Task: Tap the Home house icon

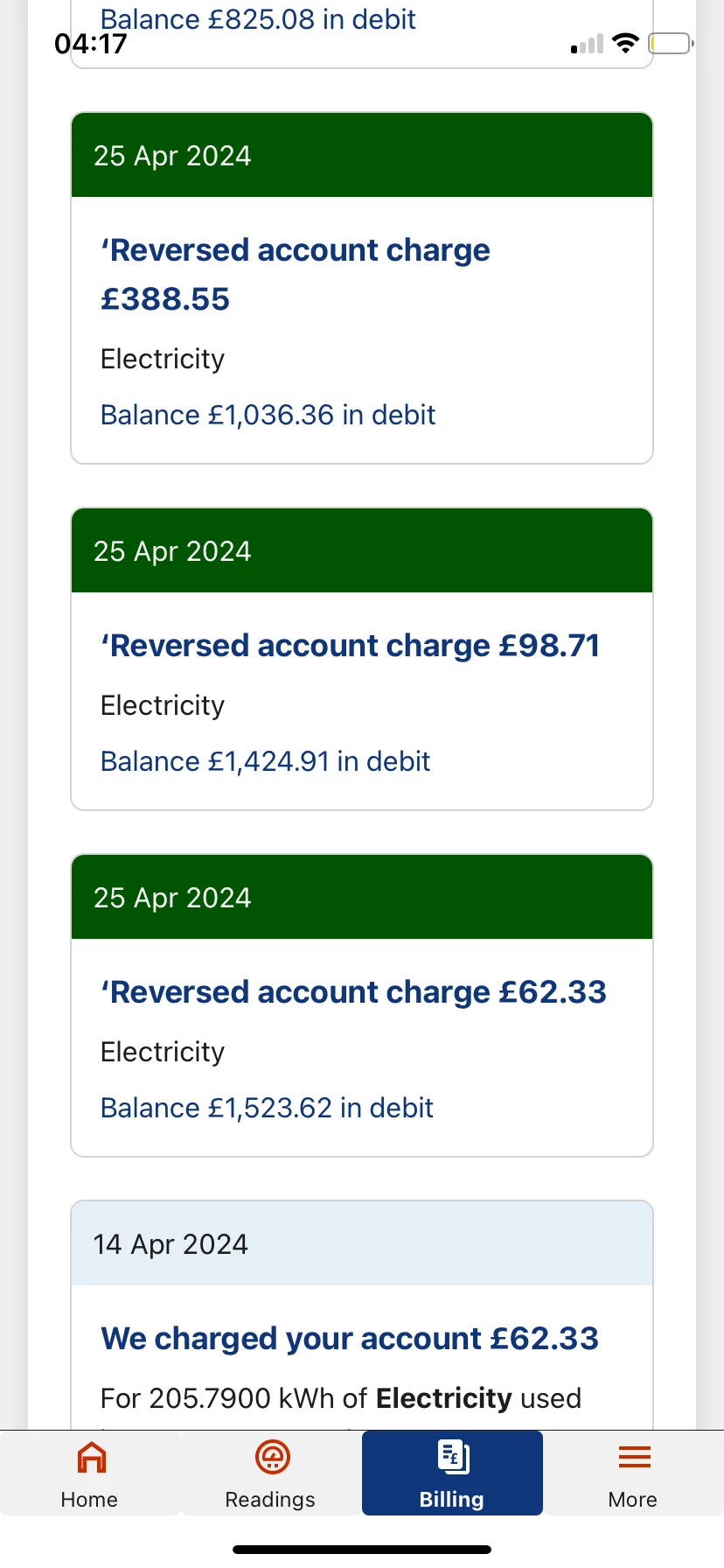Action: click(91, 1458)
